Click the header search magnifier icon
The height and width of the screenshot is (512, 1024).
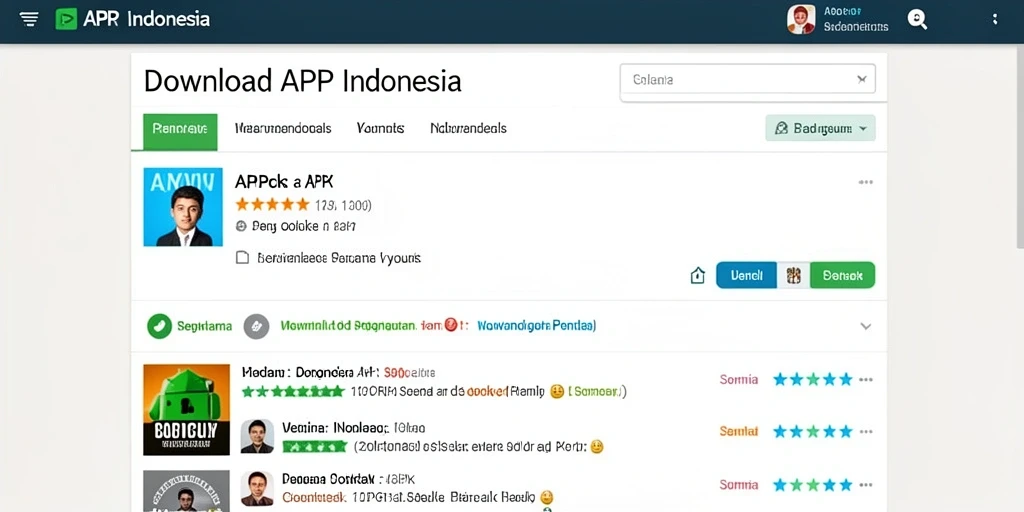click(x=918, y=20)
